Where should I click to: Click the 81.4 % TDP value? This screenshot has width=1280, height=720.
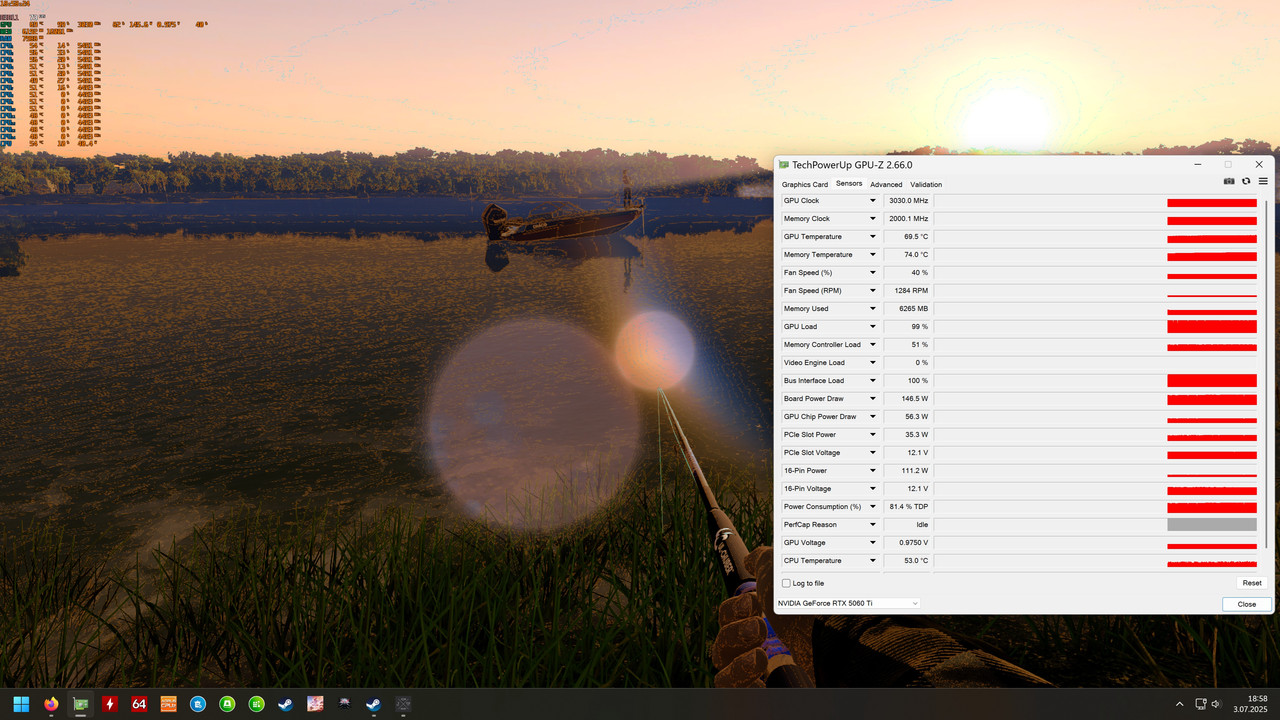(908, 507)
